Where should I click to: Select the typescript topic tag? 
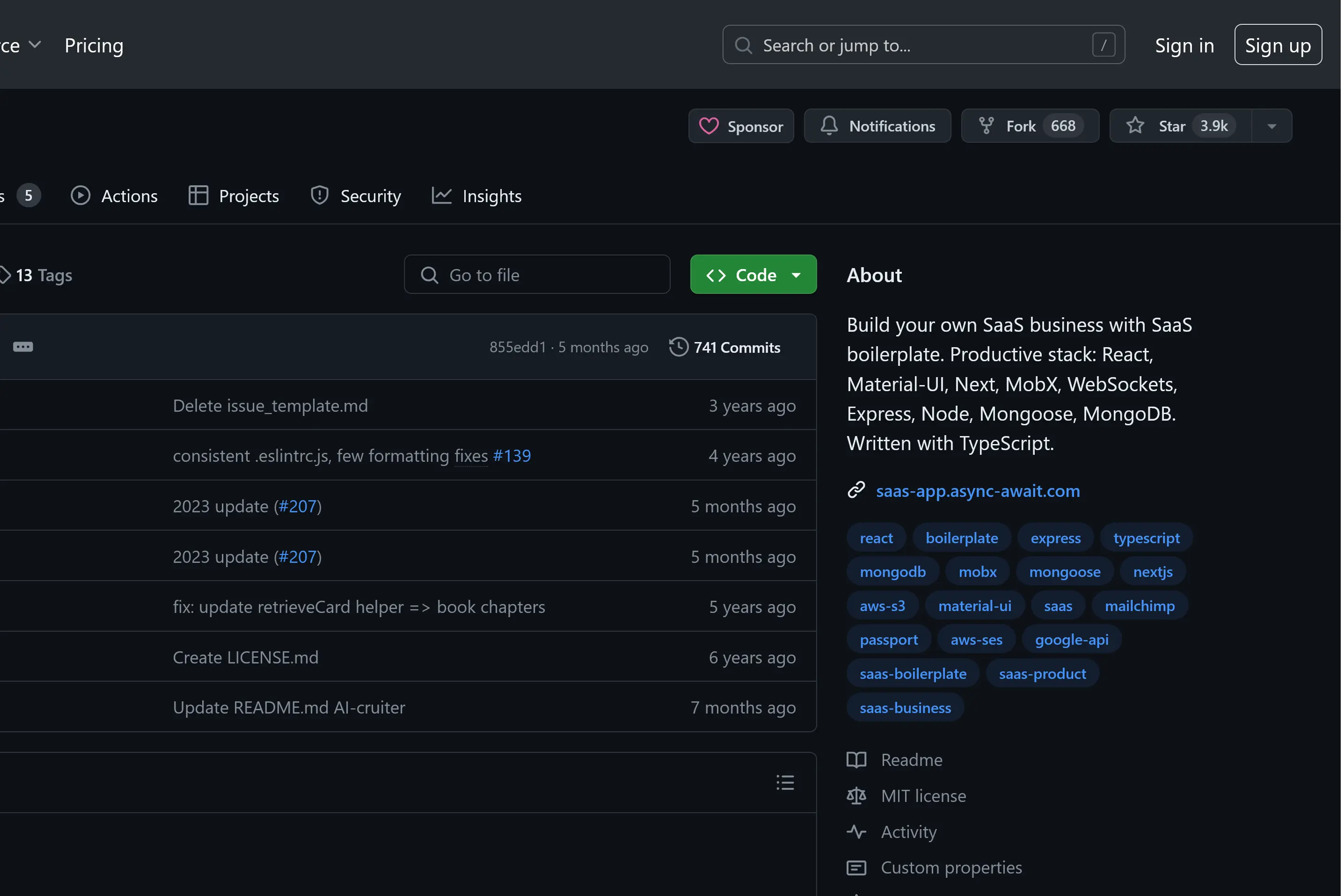[x=1146, y=538]
